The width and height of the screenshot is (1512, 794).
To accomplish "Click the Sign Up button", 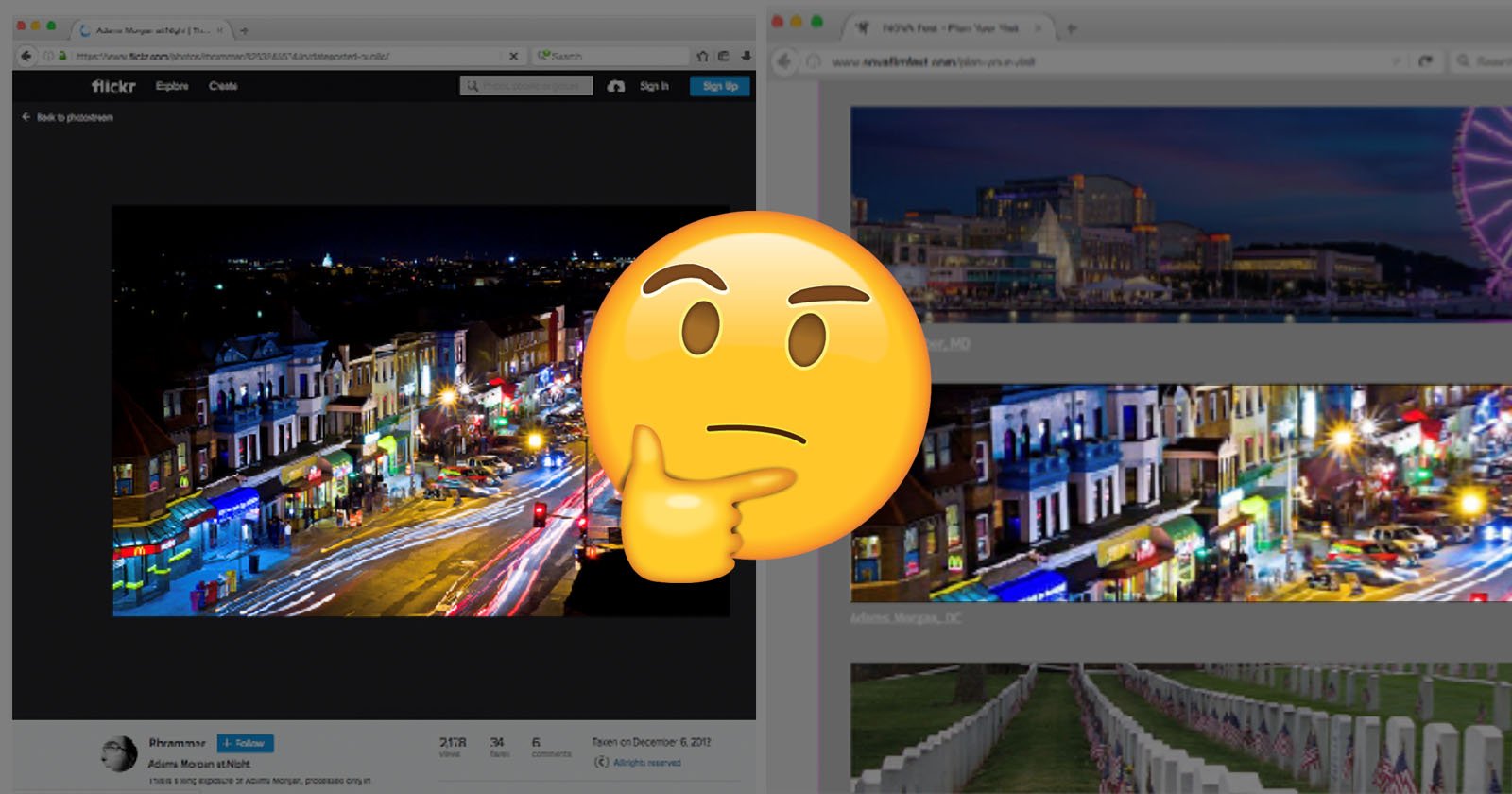I will (720, 86).
